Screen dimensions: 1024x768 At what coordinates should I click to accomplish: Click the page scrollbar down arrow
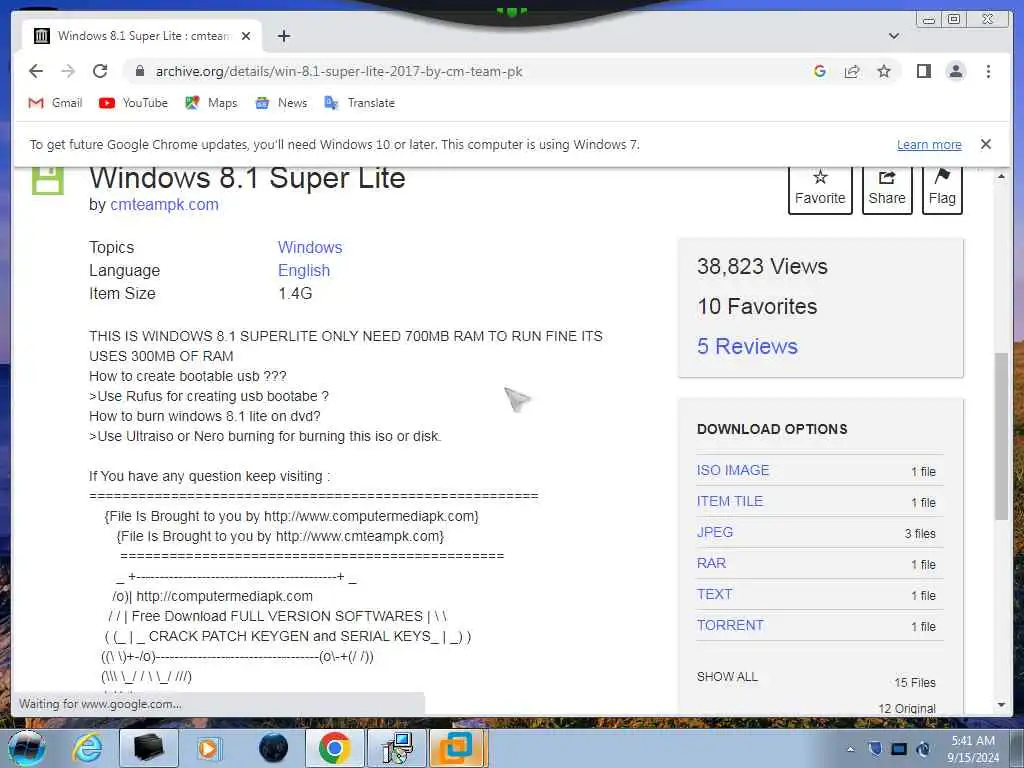(1001, 705)
